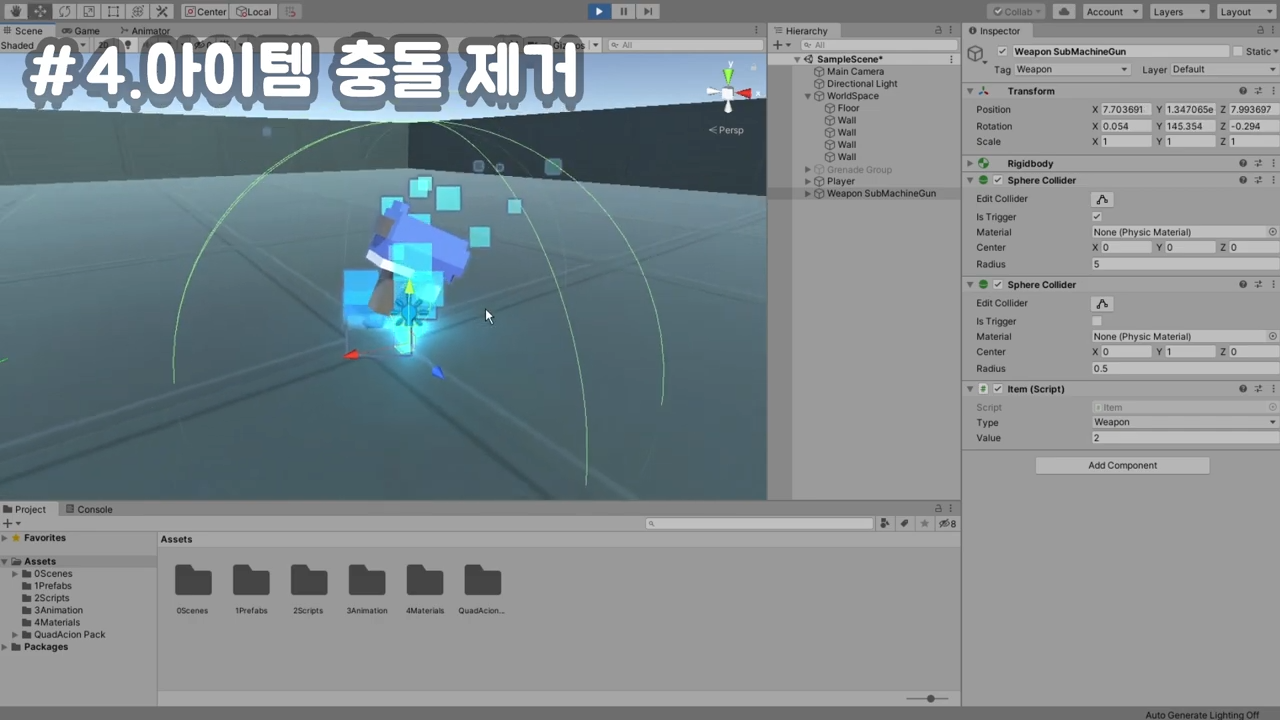The image size is (1280, 720).
Task: Expand Weapon SubMachineGun in Hierarchy
Action: 808,194
